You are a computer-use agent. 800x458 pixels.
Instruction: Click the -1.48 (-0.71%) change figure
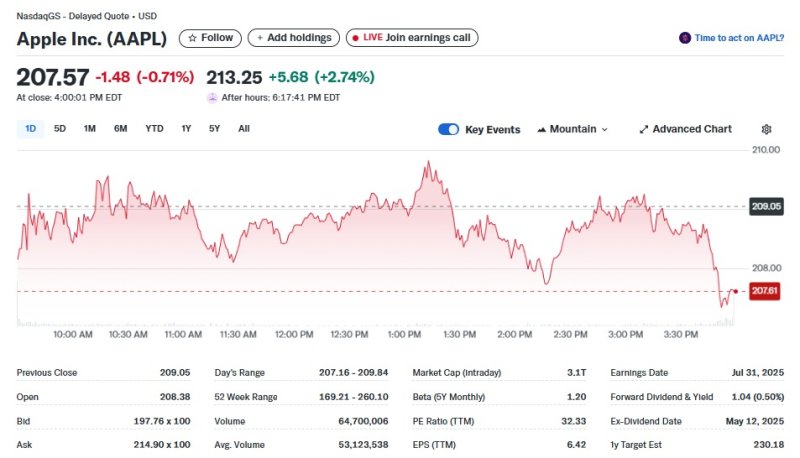point(145,77)
